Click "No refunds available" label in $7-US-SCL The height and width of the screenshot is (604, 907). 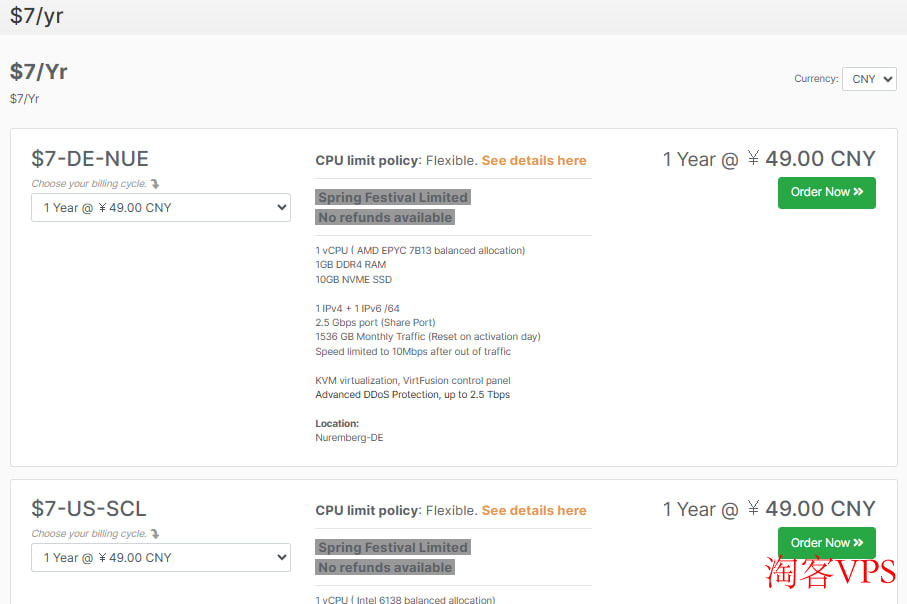point(385,567)
